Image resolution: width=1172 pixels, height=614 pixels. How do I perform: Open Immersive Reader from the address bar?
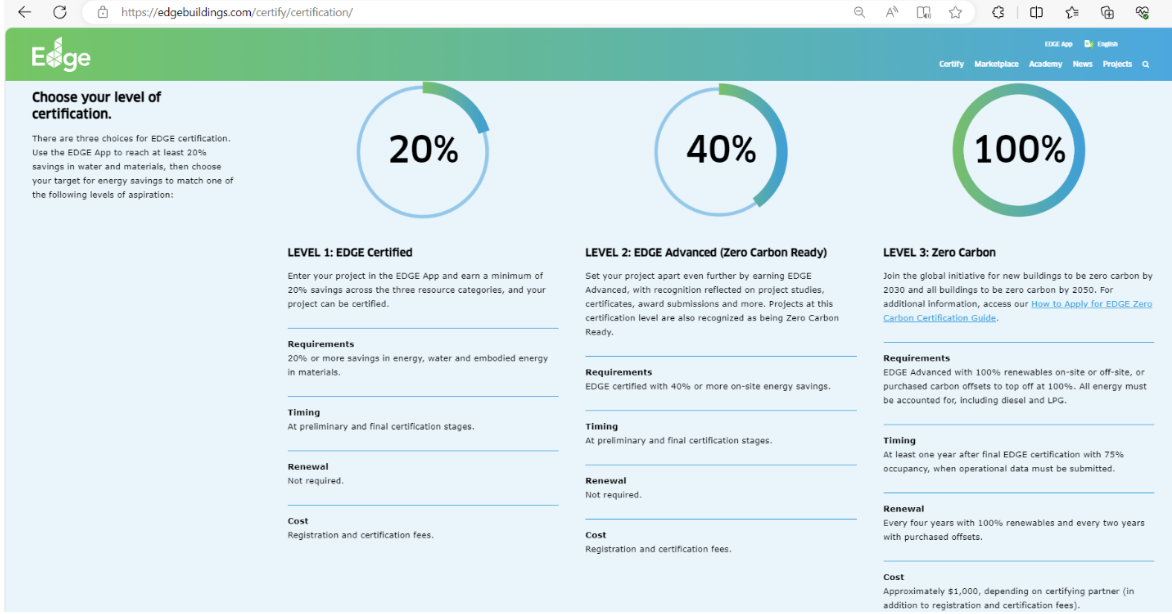923,12
